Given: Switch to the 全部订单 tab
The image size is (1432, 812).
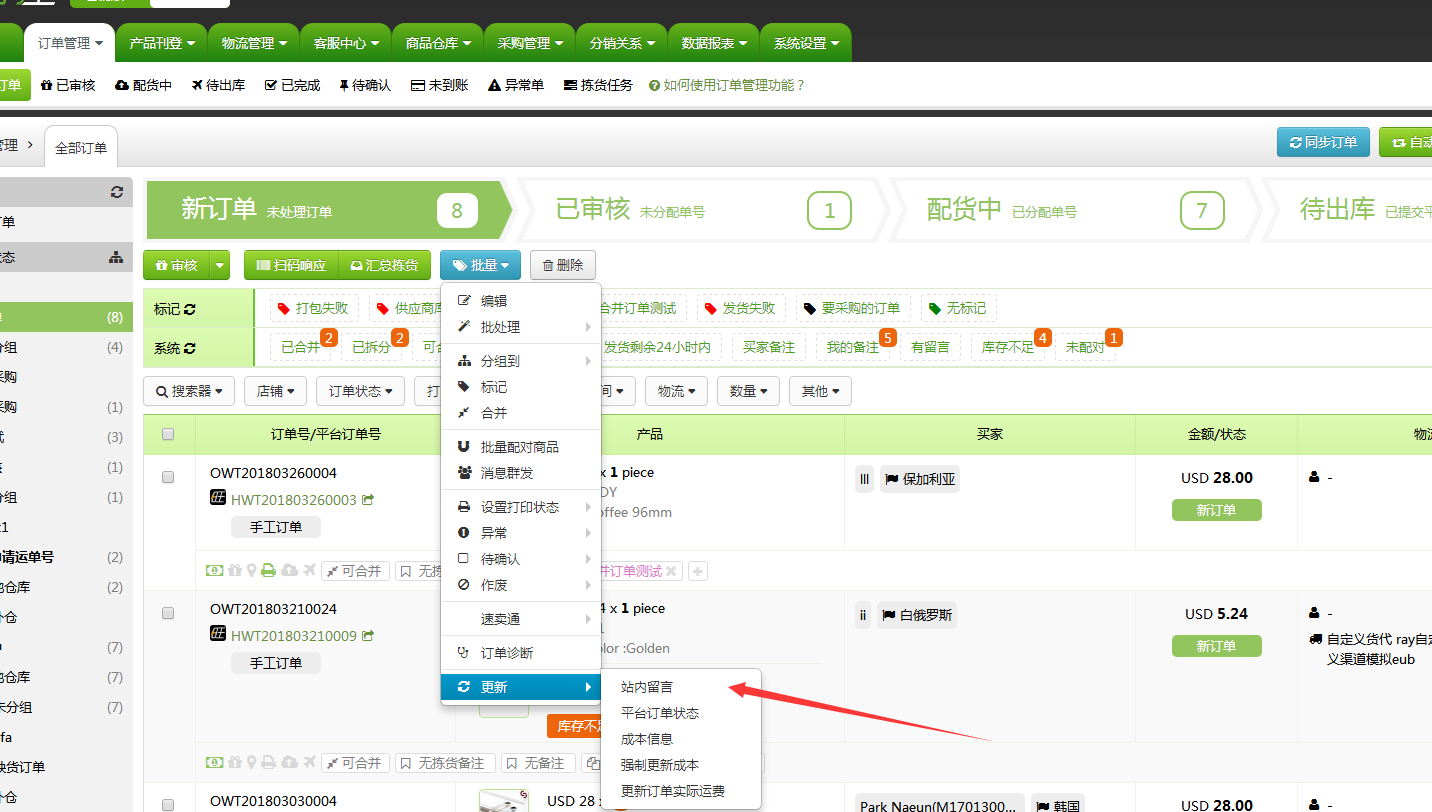Looking at the screenshot, I should [81, 147].
